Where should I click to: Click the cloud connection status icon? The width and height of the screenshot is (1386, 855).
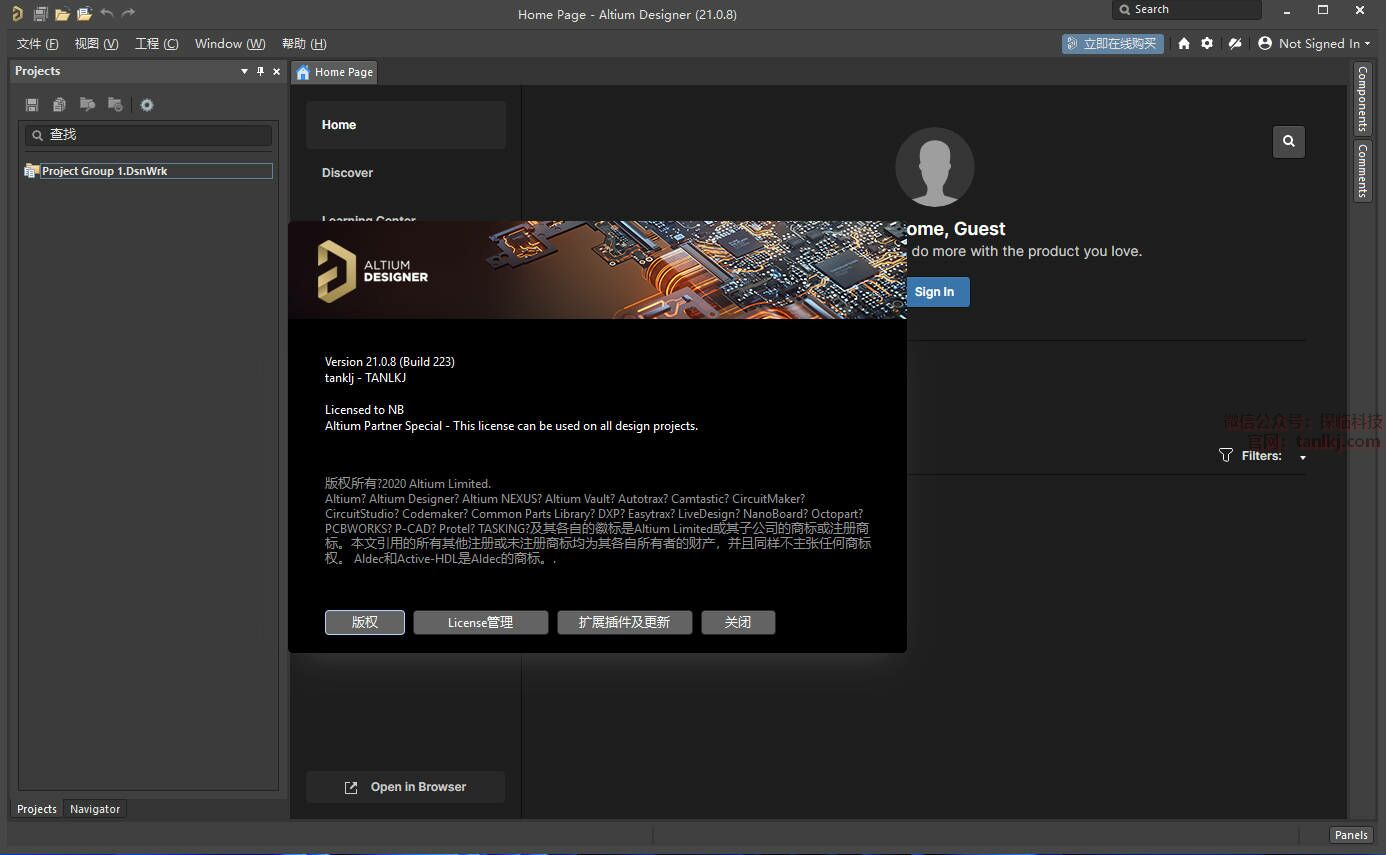(x=1235, y=44)
